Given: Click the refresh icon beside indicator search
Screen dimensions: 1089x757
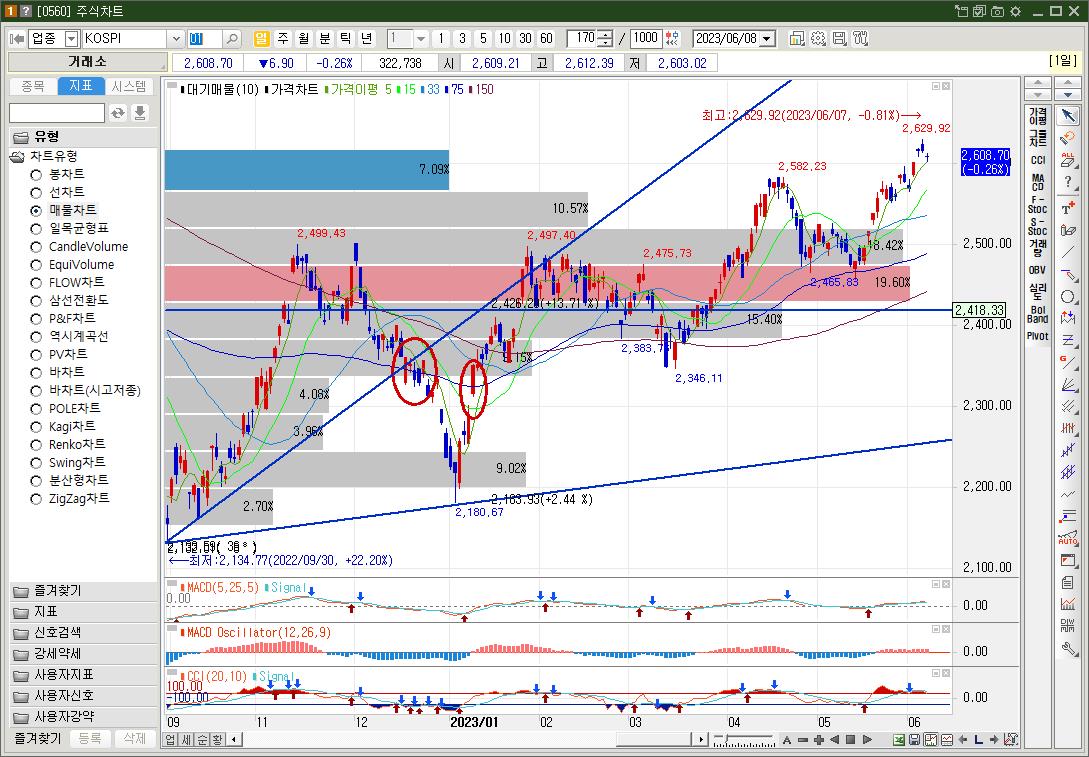Looking at the screenshot, I should pos(118,113).
